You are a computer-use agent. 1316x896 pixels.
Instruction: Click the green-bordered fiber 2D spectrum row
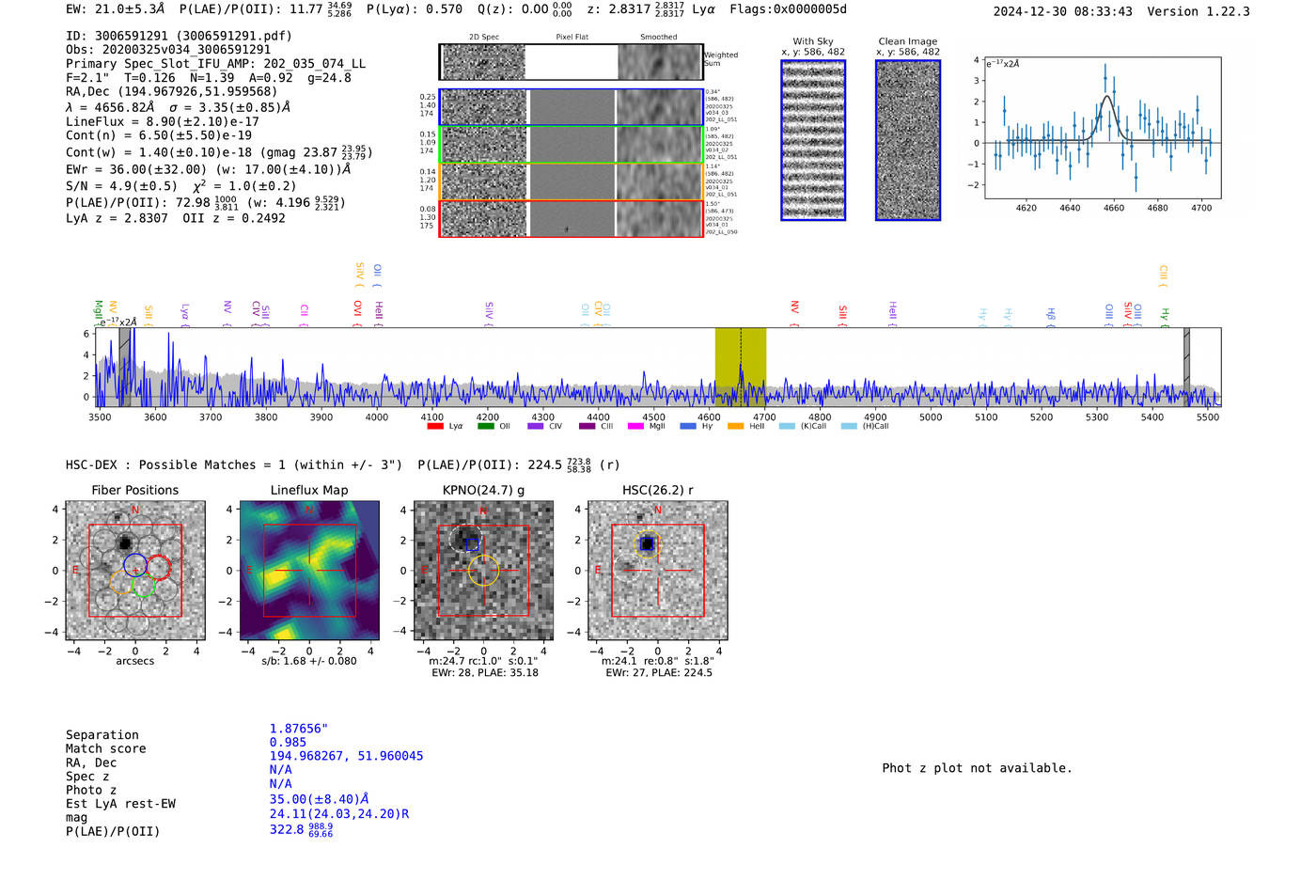571,144
